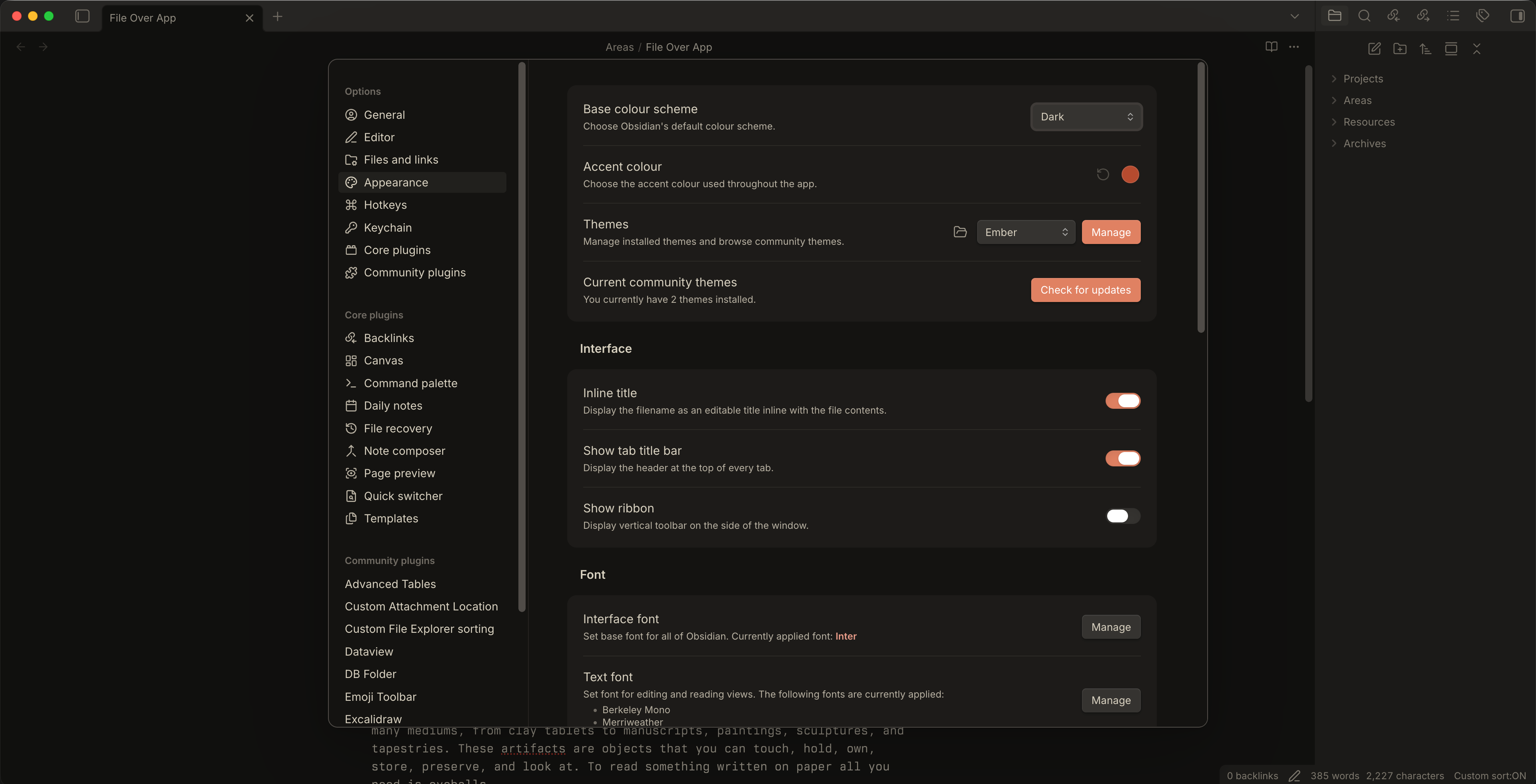Open Advanced Tables plugin settings
Image resolution: width=1536 pixels, height=784 pixels.
point(422,584)
